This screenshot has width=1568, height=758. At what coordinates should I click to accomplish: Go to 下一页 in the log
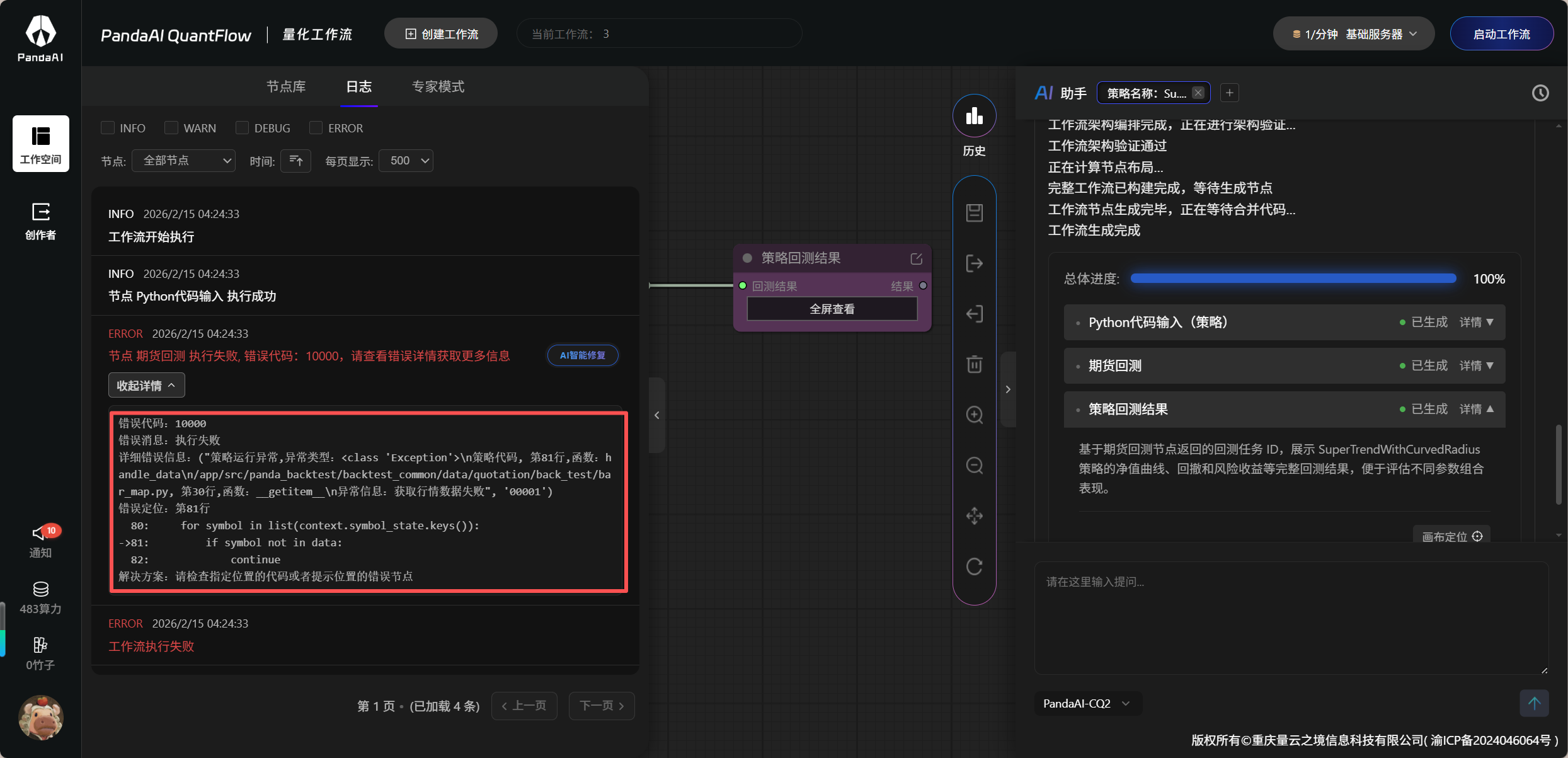602,706
